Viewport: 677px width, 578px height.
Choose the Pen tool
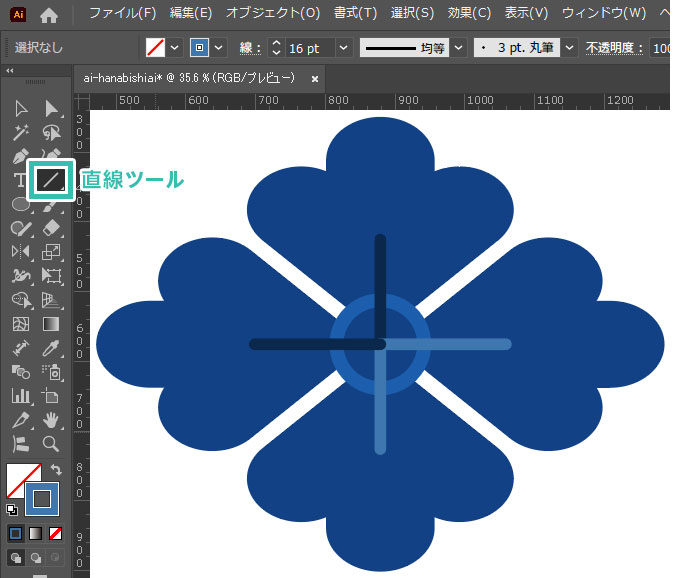pyautogui.click(x=20, y=156)
